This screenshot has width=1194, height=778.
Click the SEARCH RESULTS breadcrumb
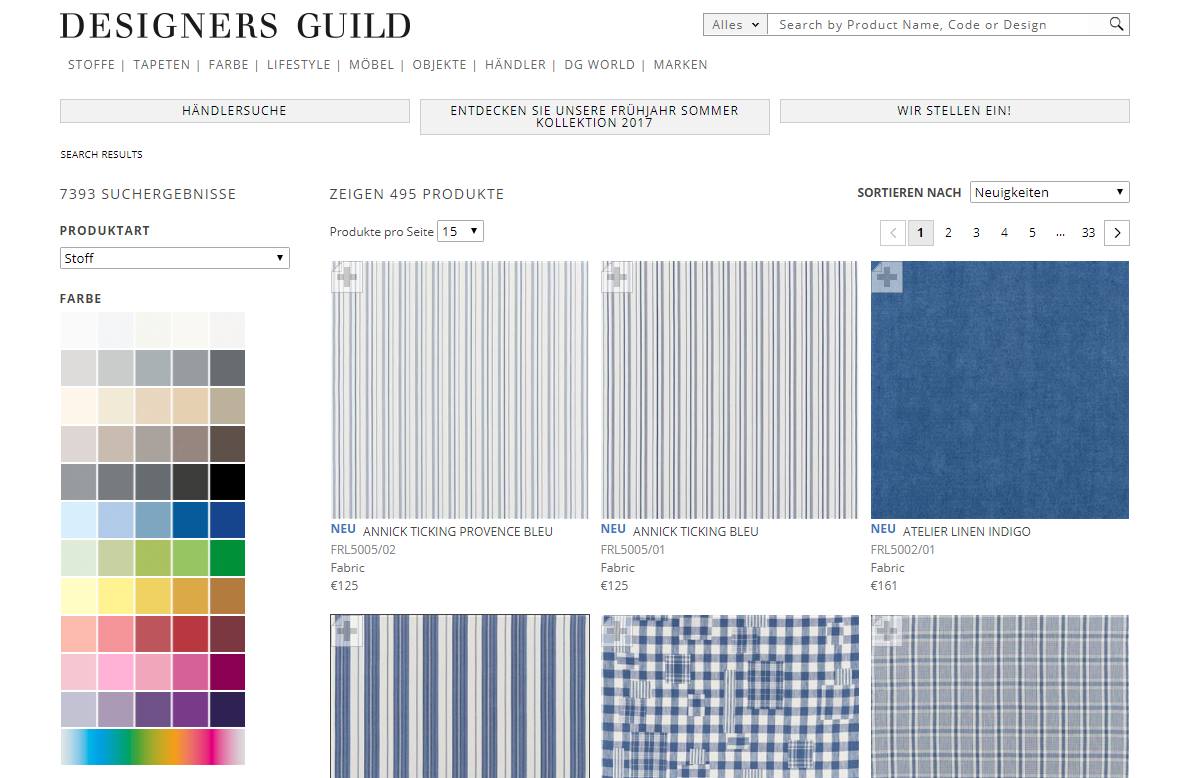click(101, 155)
